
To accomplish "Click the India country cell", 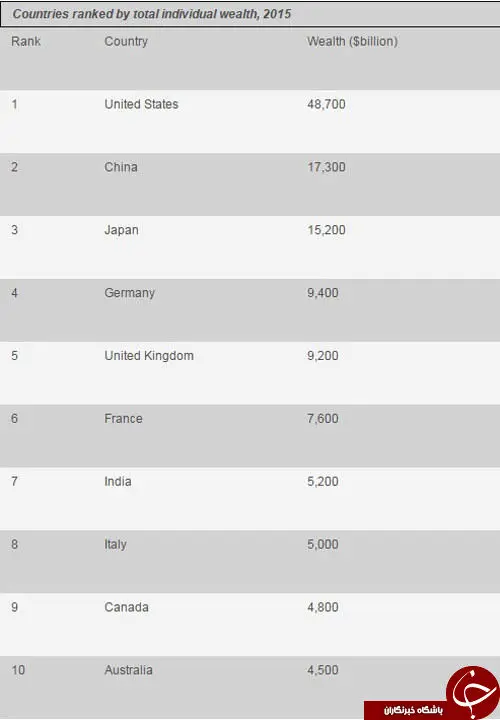I will click(x=118, y=482).
